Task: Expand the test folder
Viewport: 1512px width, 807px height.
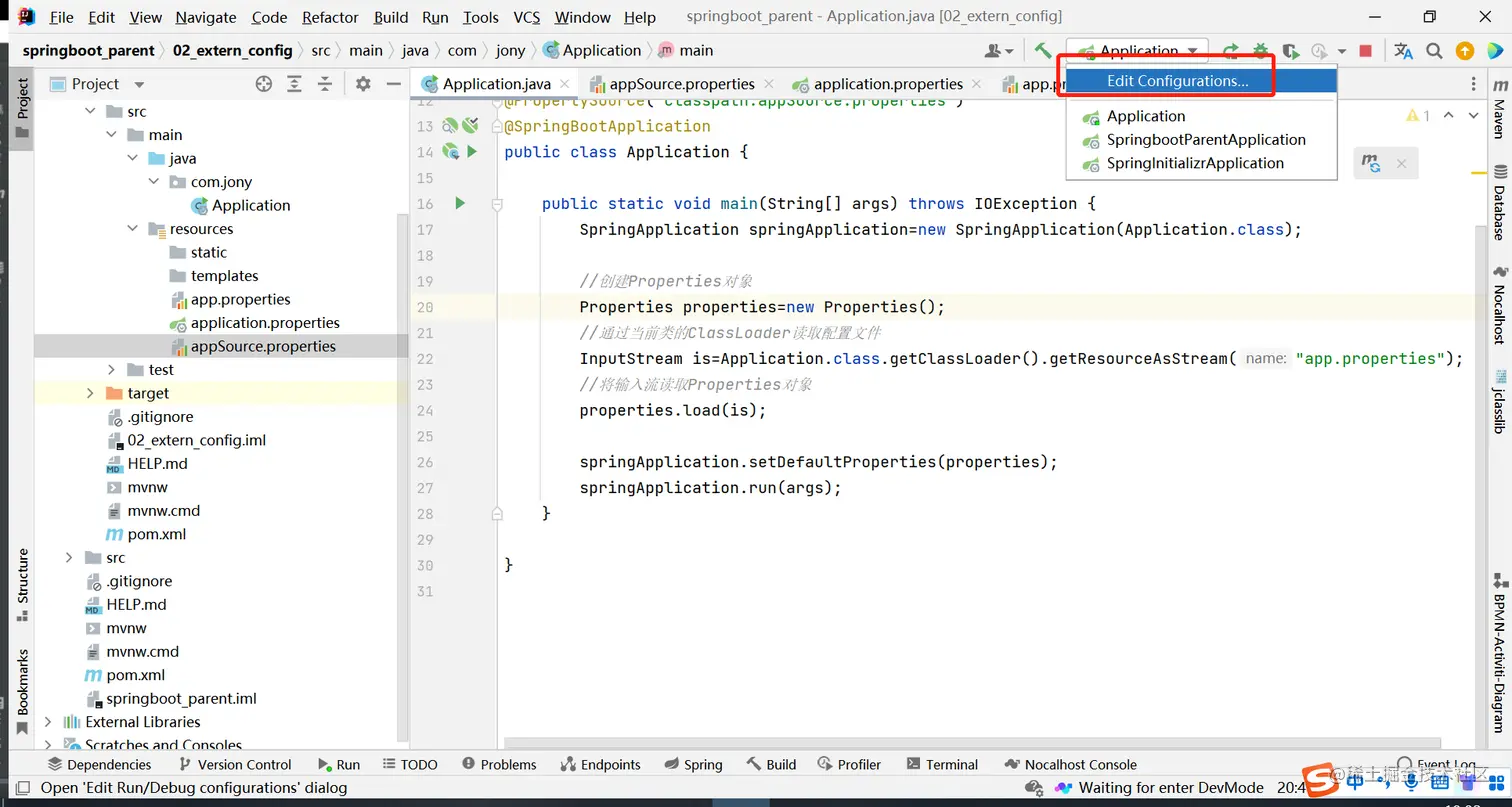Action: coord(112,370)
